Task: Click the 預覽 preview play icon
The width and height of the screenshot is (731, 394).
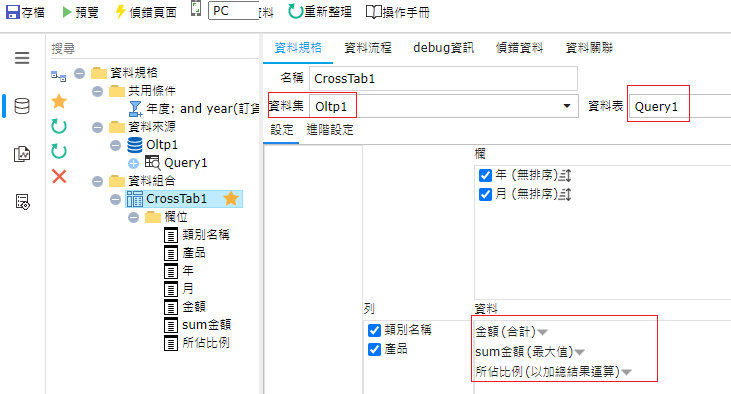Action: [67, 12]
